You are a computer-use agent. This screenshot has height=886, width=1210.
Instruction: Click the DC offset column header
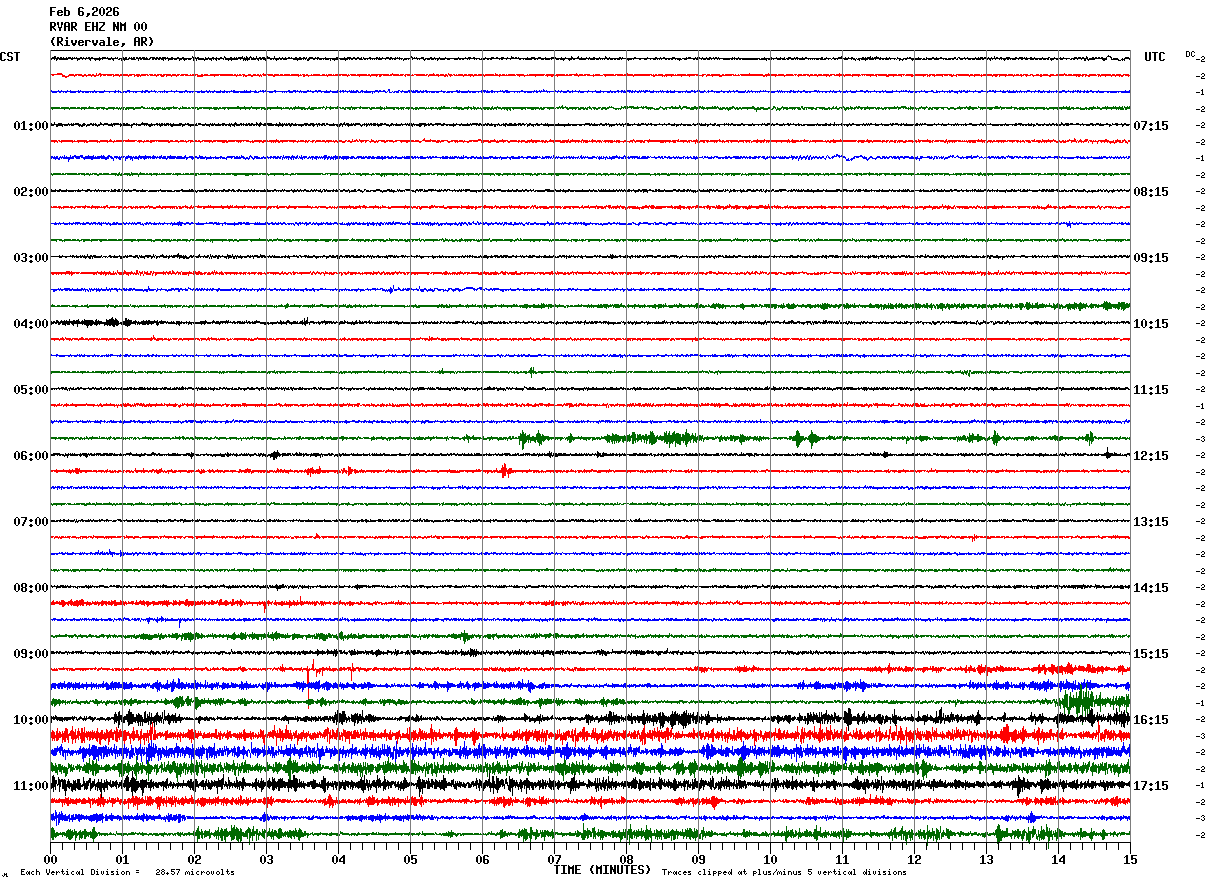coord(1190,54)
